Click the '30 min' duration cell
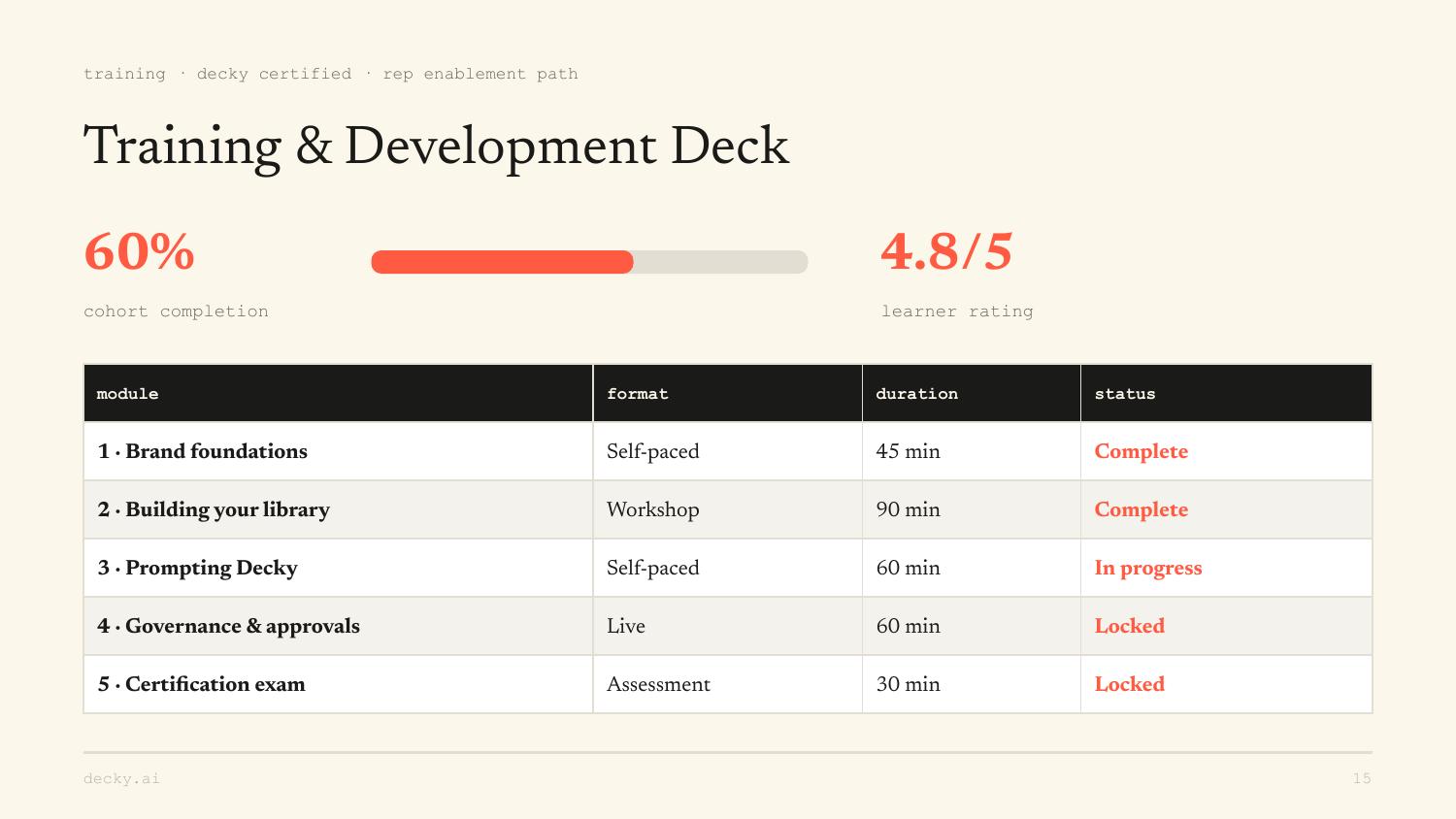The height and width of the screenshot is (819, 1456). click(x=971, y=684)
